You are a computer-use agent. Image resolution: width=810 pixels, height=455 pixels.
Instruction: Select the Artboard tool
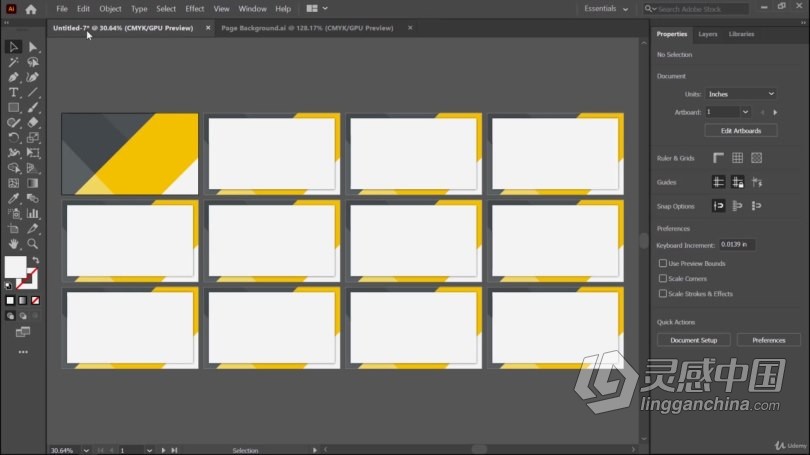[x=13, y=229]
